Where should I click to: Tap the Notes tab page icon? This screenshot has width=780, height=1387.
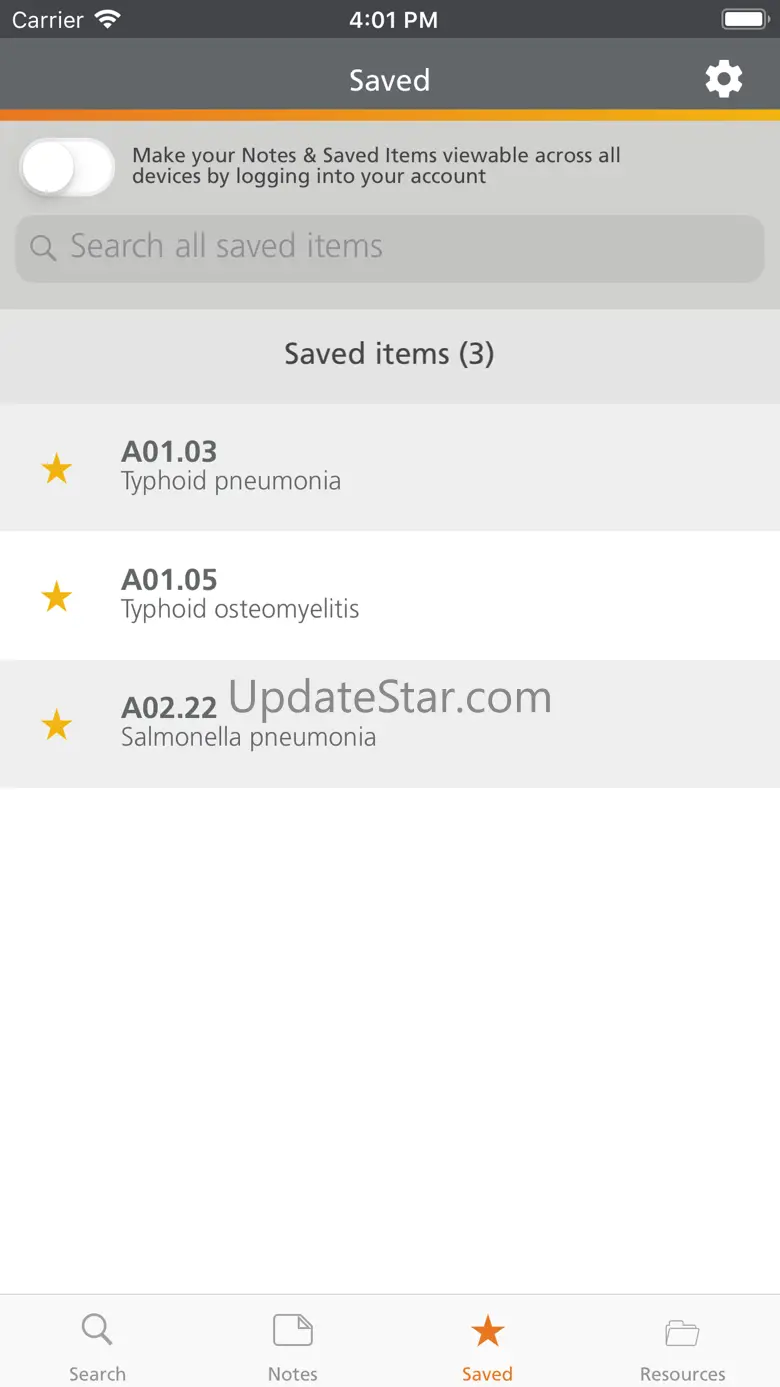[x=293, y=1331]
